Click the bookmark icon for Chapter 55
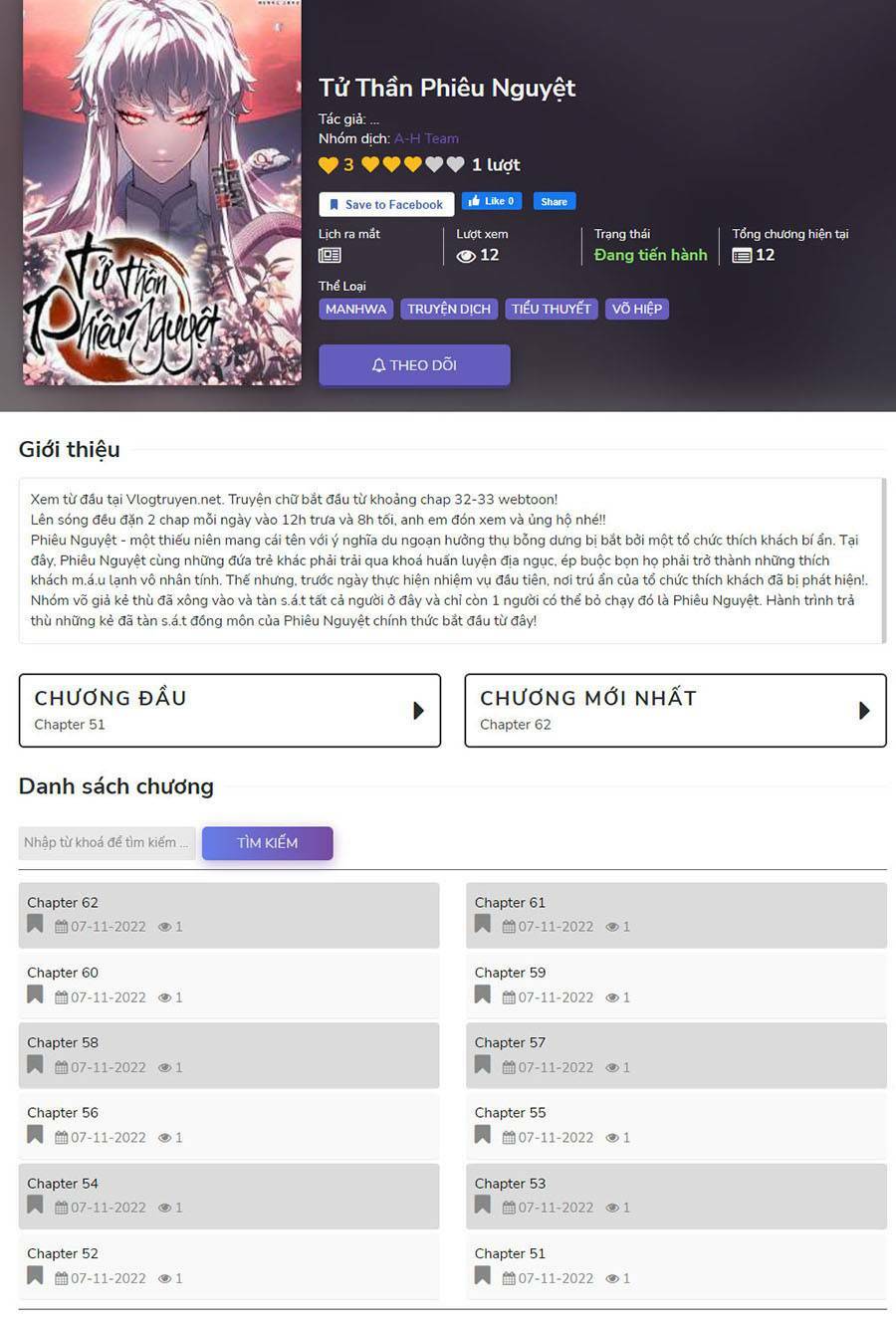The height and width of the screenshot is (1323, 896). tap(483, 1134)
